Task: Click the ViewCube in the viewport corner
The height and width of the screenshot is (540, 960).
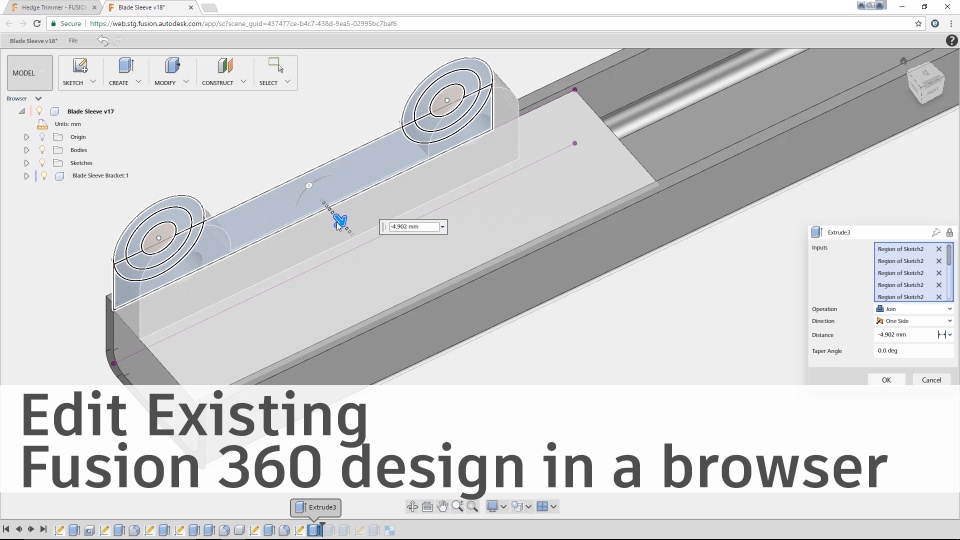Action: tap(925, 84)
